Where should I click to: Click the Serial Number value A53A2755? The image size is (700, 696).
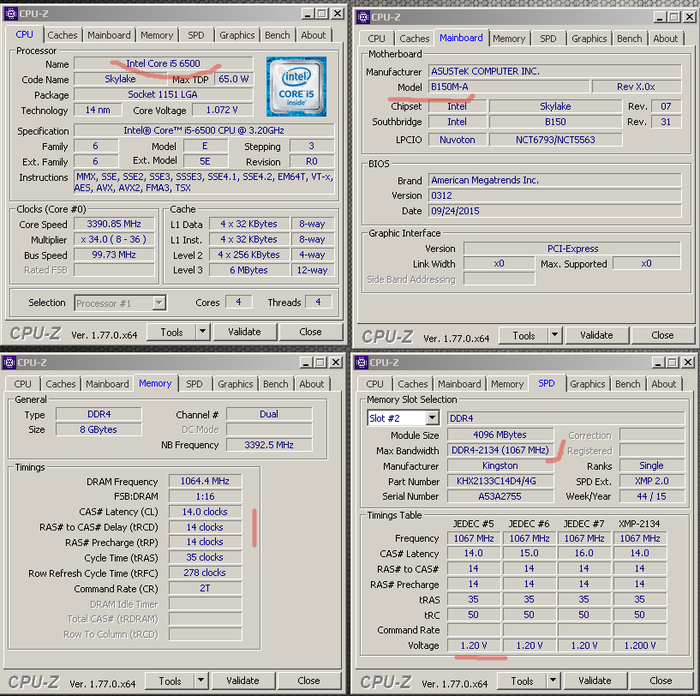click(x=500, y=496)
